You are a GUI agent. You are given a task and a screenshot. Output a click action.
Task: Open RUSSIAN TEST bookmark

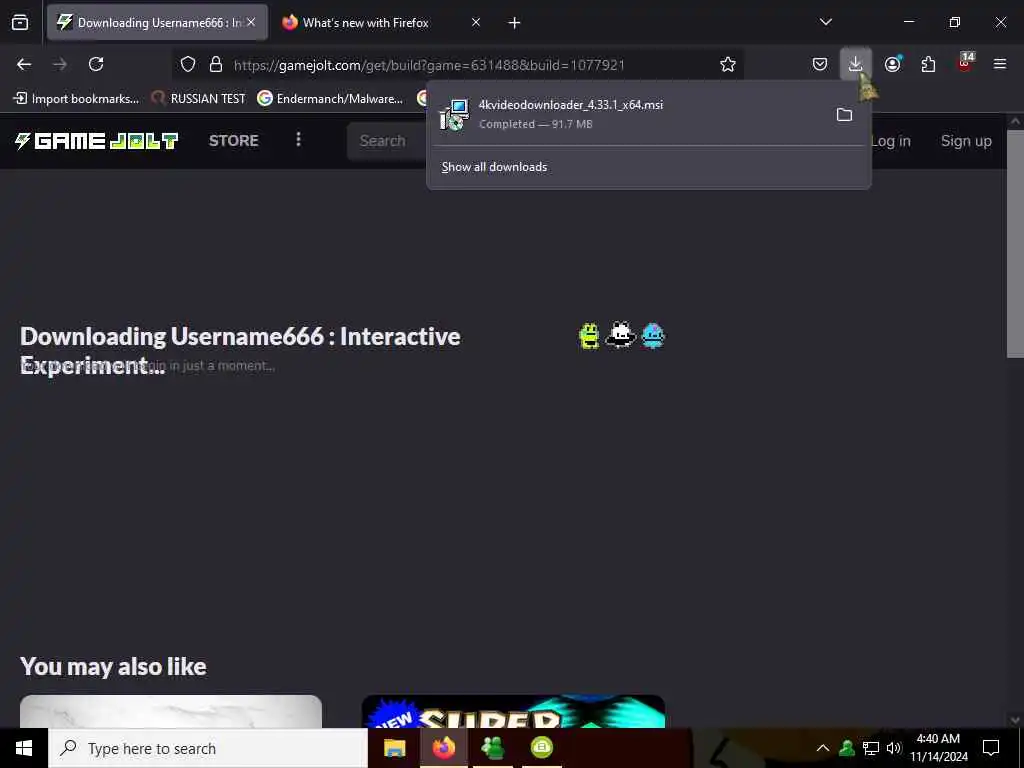(198, 99)
